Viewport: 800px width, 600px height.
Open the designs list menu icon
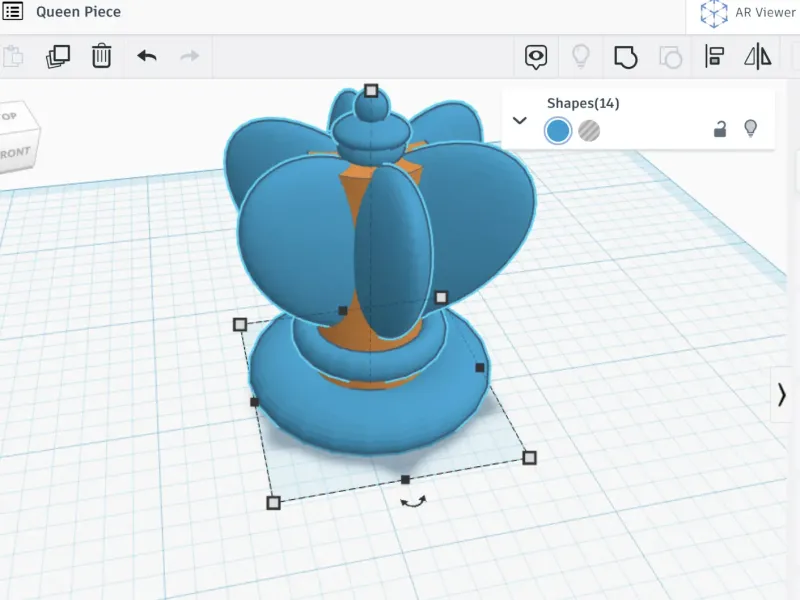tap(12, 11)
